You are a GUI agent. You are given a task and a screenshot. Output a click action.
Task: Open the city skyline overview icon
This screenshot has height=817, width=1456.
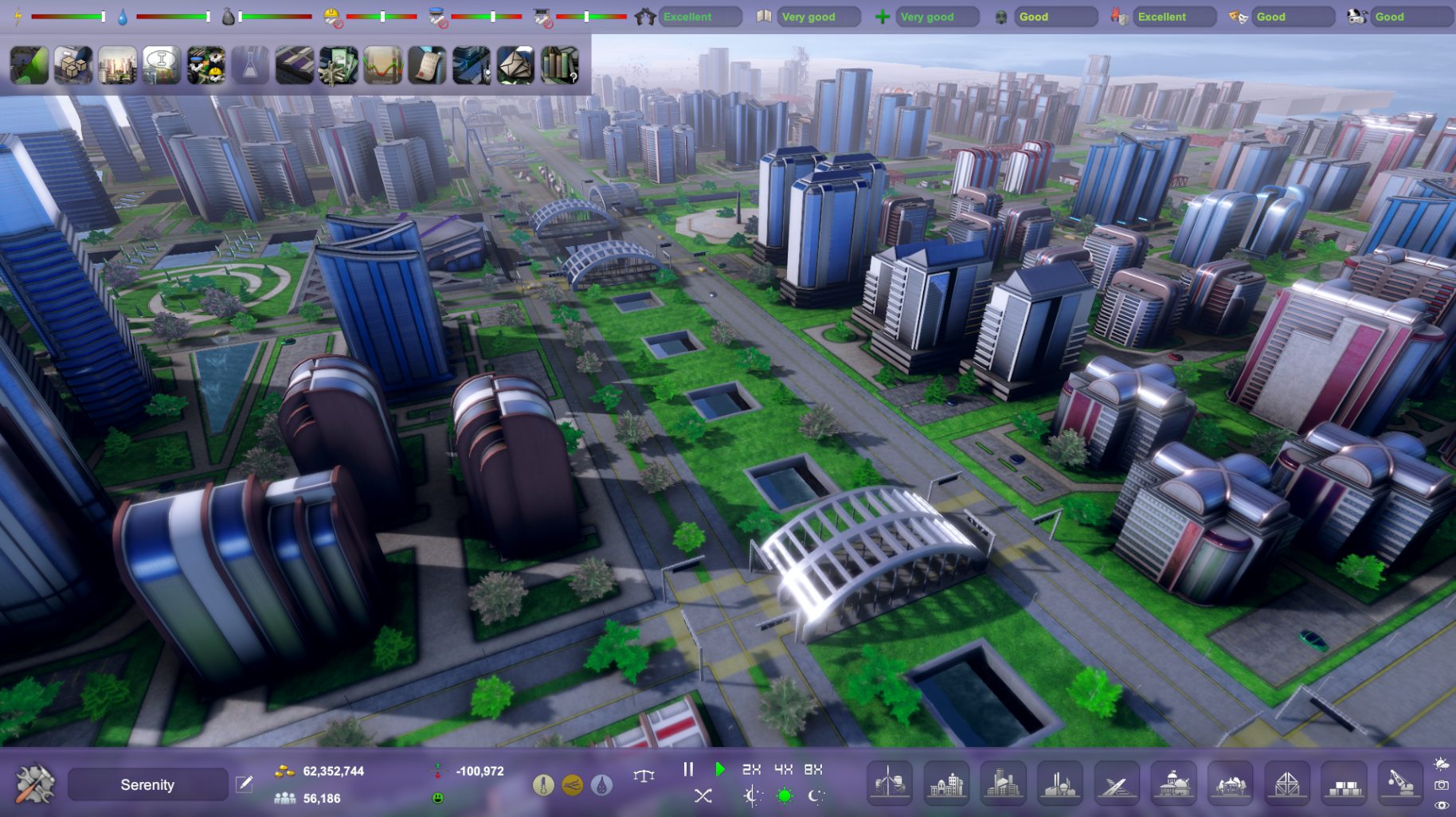[117, 64]
